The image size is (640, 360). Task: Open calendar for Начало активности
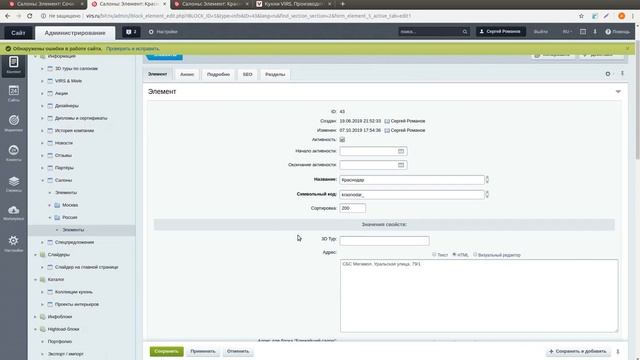[x=401, y=151]
